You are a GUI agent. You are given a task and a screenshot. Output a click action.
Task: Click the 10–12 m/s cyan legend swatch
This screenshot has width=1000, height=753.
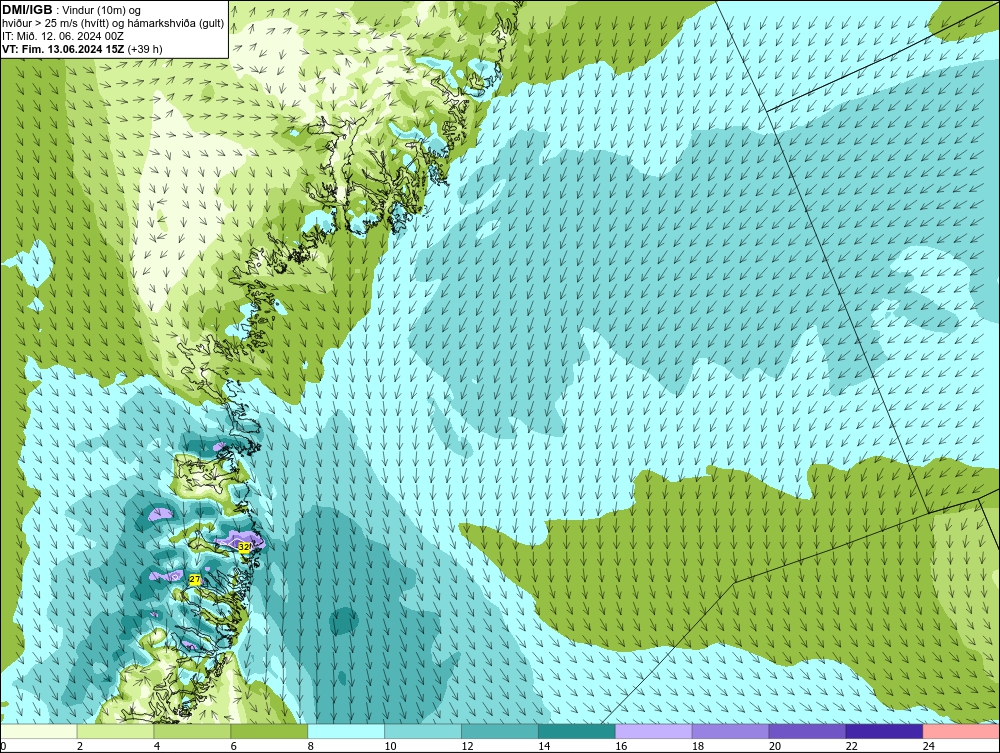coord(423,731)
